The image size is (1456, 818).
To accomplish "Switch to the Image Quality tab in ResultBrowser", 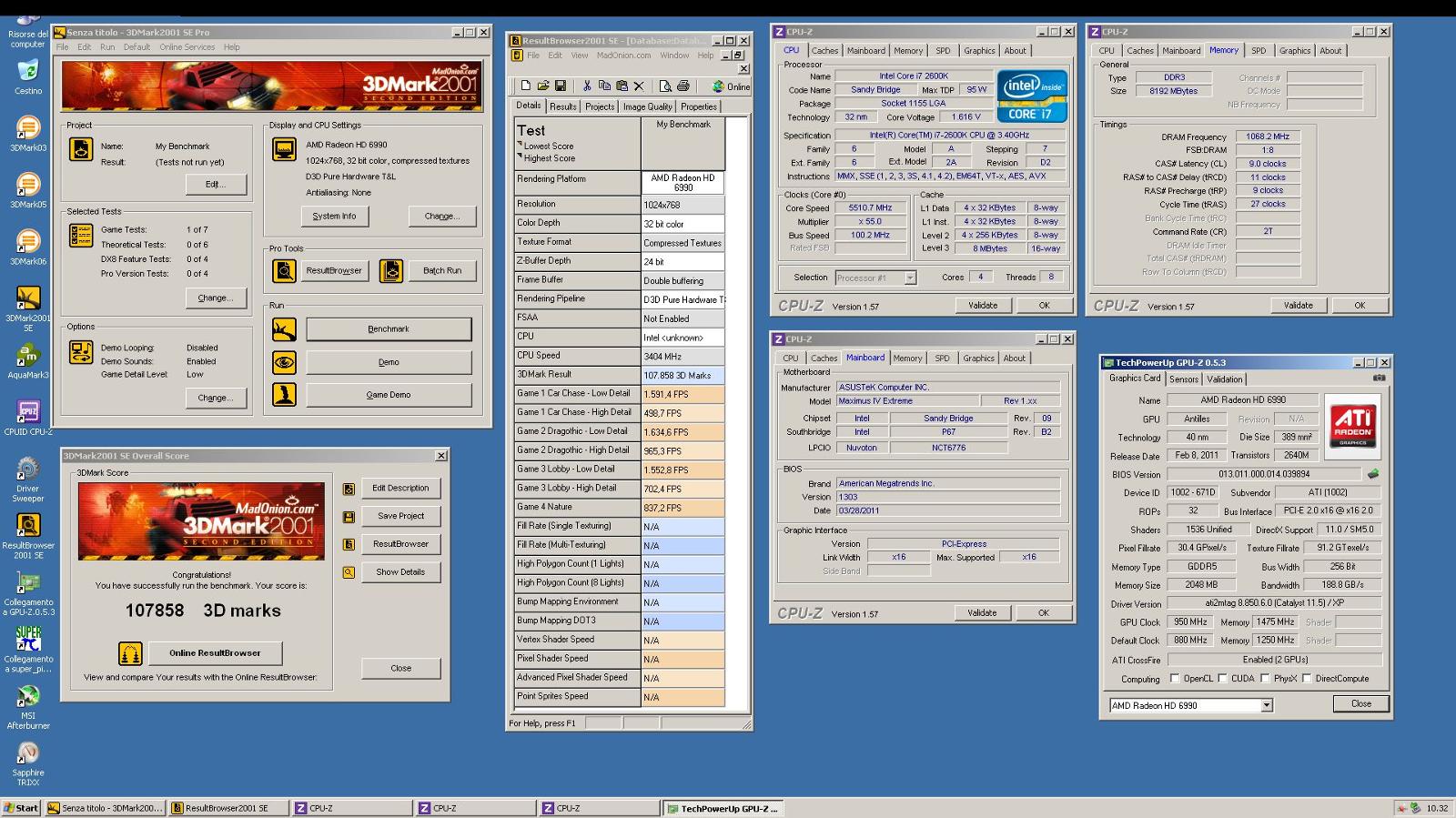I will coord(648,106).
